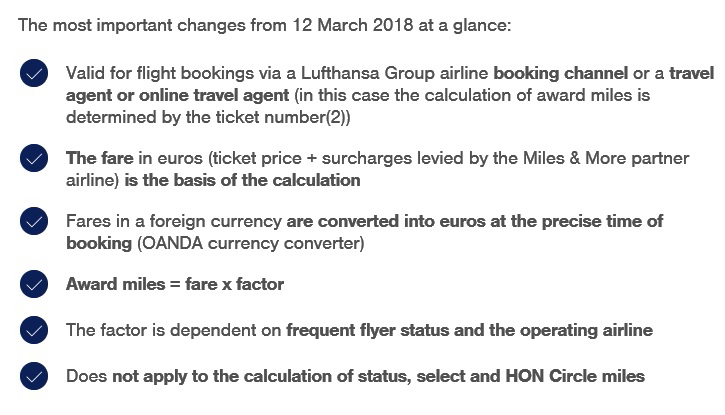This screenshot has width=725, height=415.
Task: Click 'frequent flyer status and the operating airline'
Action: click(469, 330)
